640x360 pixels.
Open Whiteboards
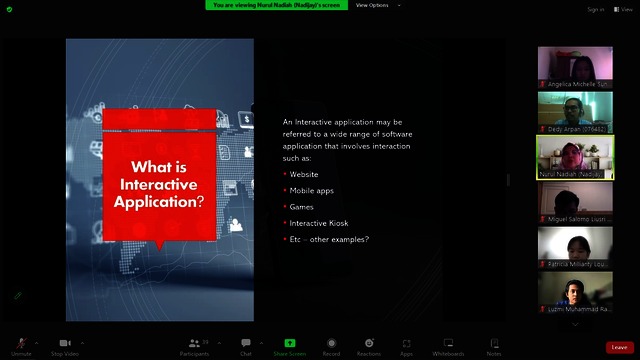(x=448, y=347)
